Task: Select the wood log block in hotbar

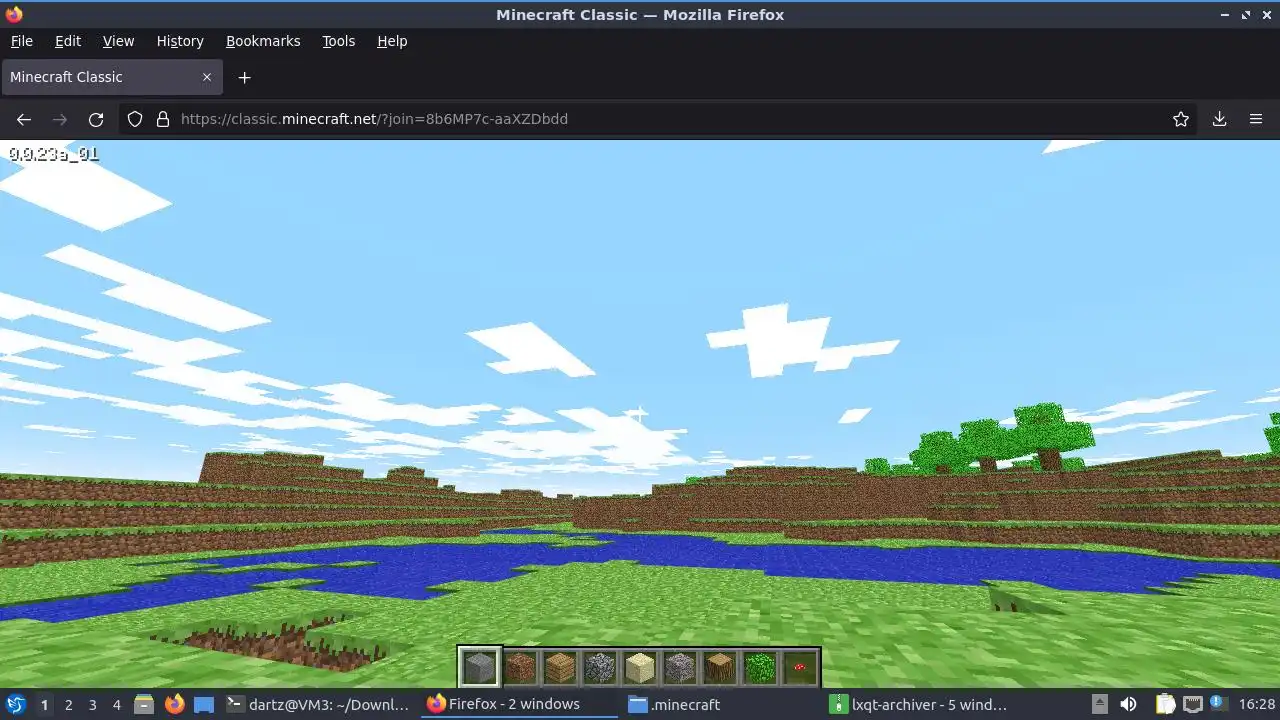Action: tap(720, 667)
